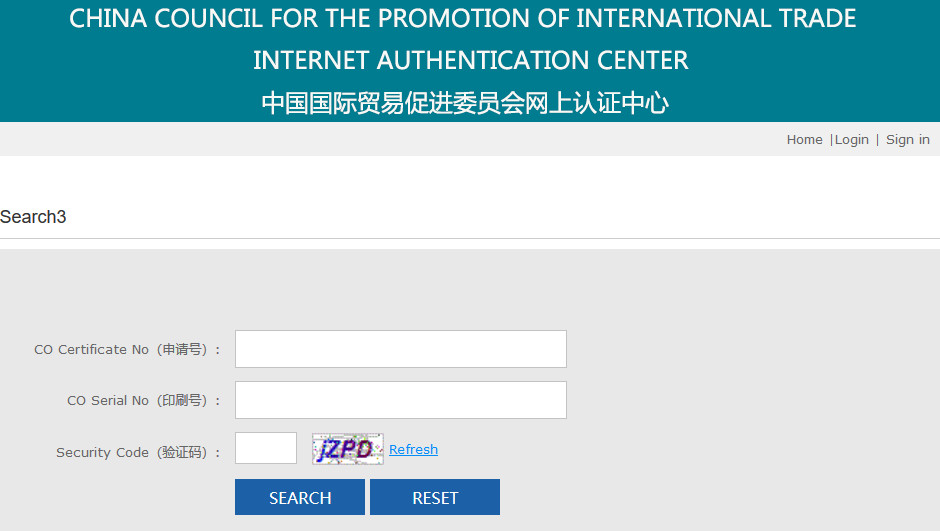The height and width of the screenshot is (531, 940).
Task: Go to the Login page
Action: (x=851, y=140)
